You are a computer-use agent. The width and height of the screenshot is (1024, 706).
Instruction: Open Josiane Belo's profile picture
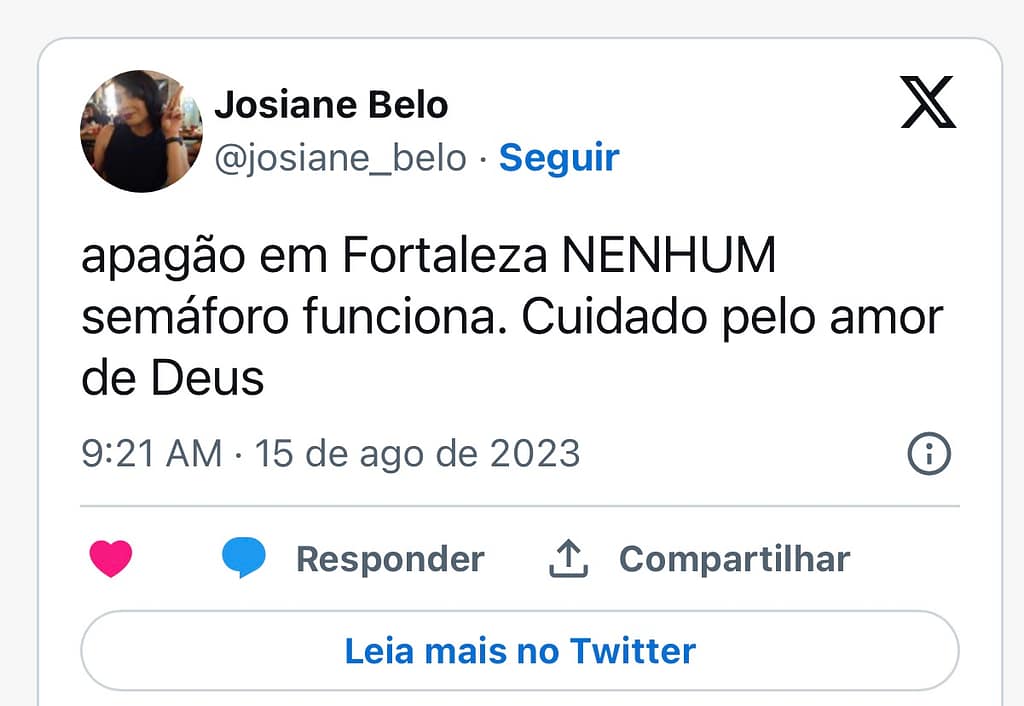141,131
